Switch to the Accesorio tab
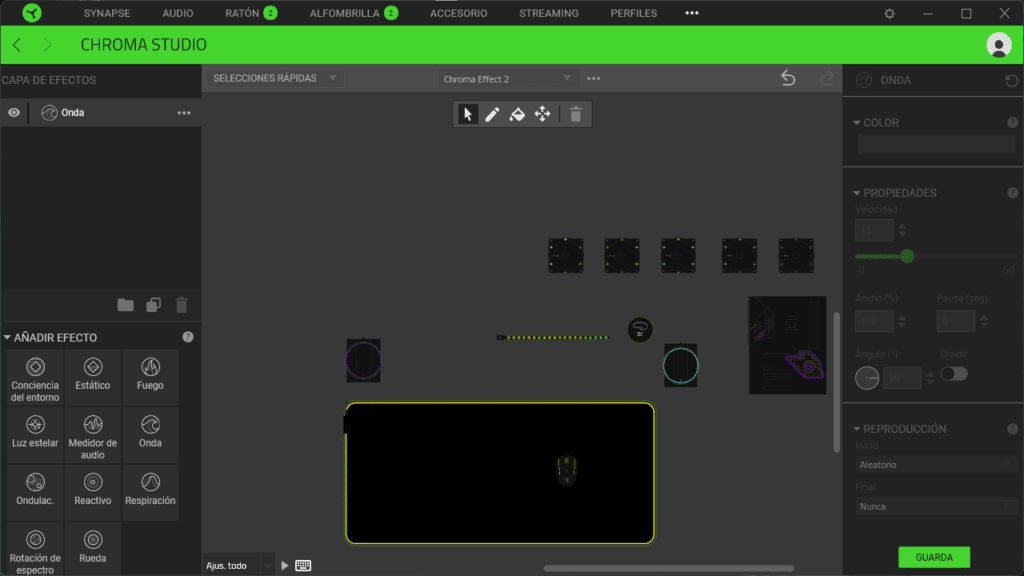Viewport: 1024px width, 576px height. pyautogui.click(x=458, y=13)
